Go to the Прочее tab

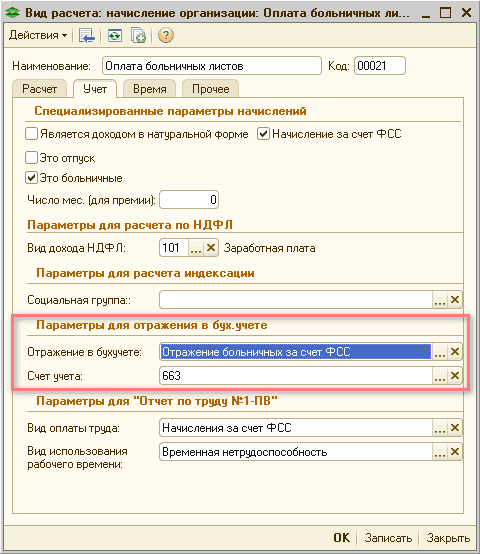coord(211,89)
